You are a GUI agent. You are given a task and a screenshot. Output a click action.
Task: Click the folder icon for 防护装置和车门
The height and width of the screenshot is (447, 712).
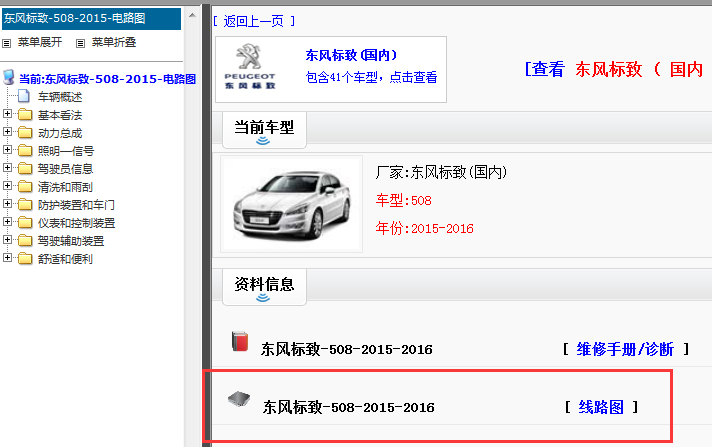[x=25, y=204]
